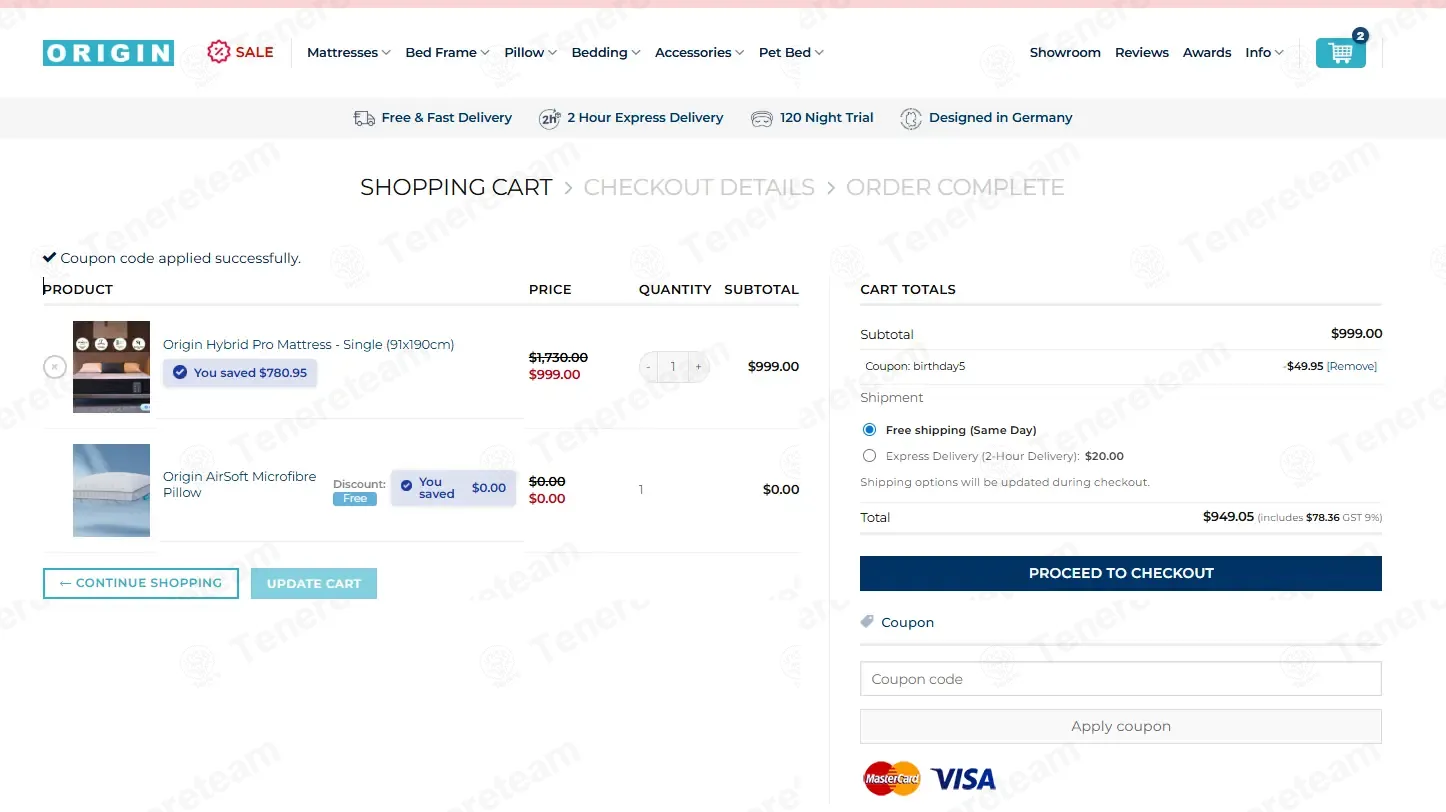Open the shopping cart icon in header

1340,52
